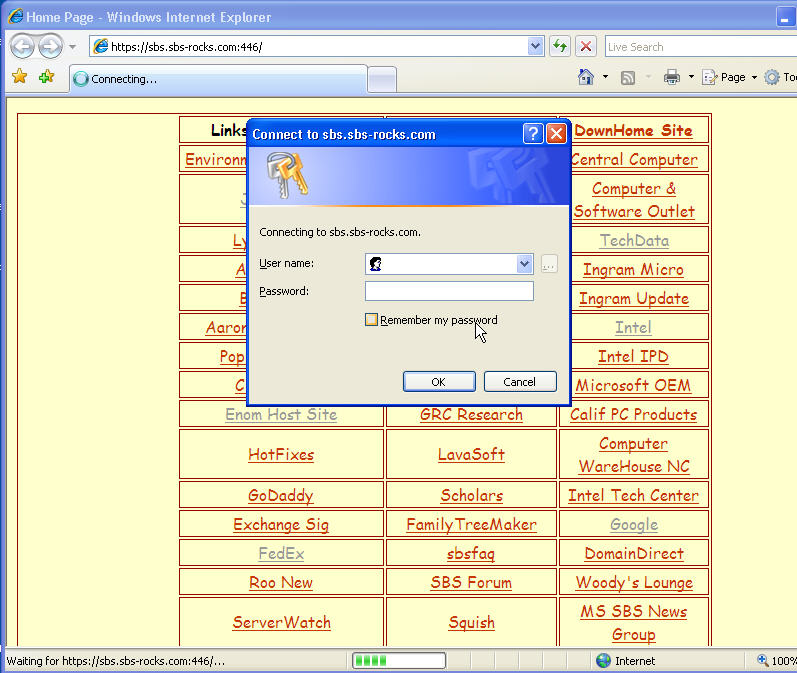Image resolution: width=797 pixels, height=673 pixels.
Task: Click OK in the login dialog
Action: (x=439, y=382)
